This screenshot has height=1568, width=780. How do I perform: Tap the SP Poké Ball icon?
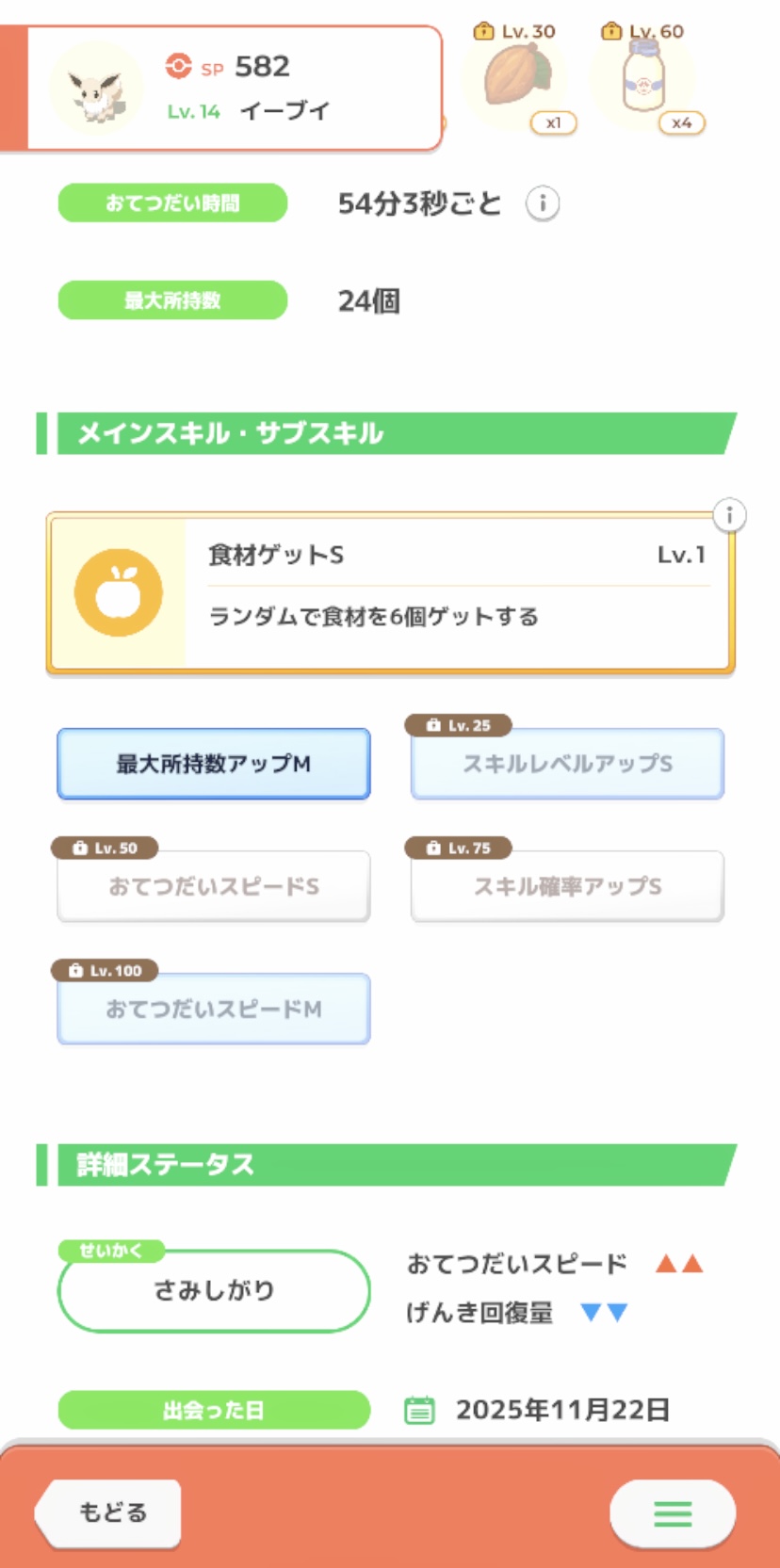pyautogui.click(x=178, y=66)
